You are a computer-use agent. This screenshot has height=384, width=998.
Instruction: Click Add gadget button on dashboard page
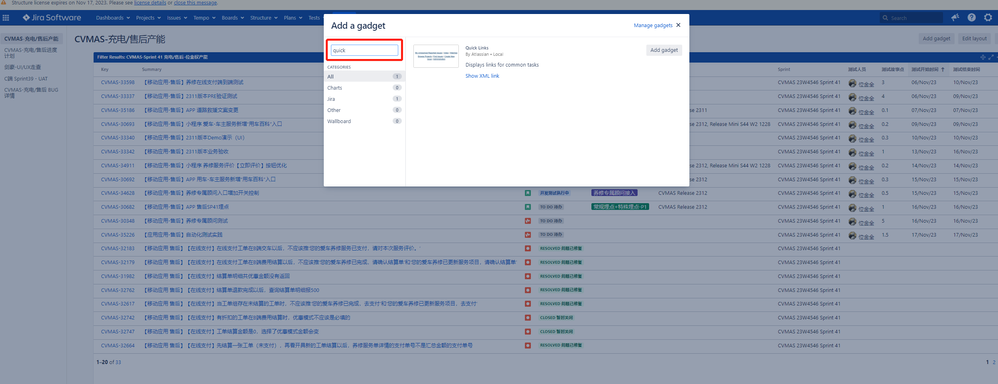(937, 38)
